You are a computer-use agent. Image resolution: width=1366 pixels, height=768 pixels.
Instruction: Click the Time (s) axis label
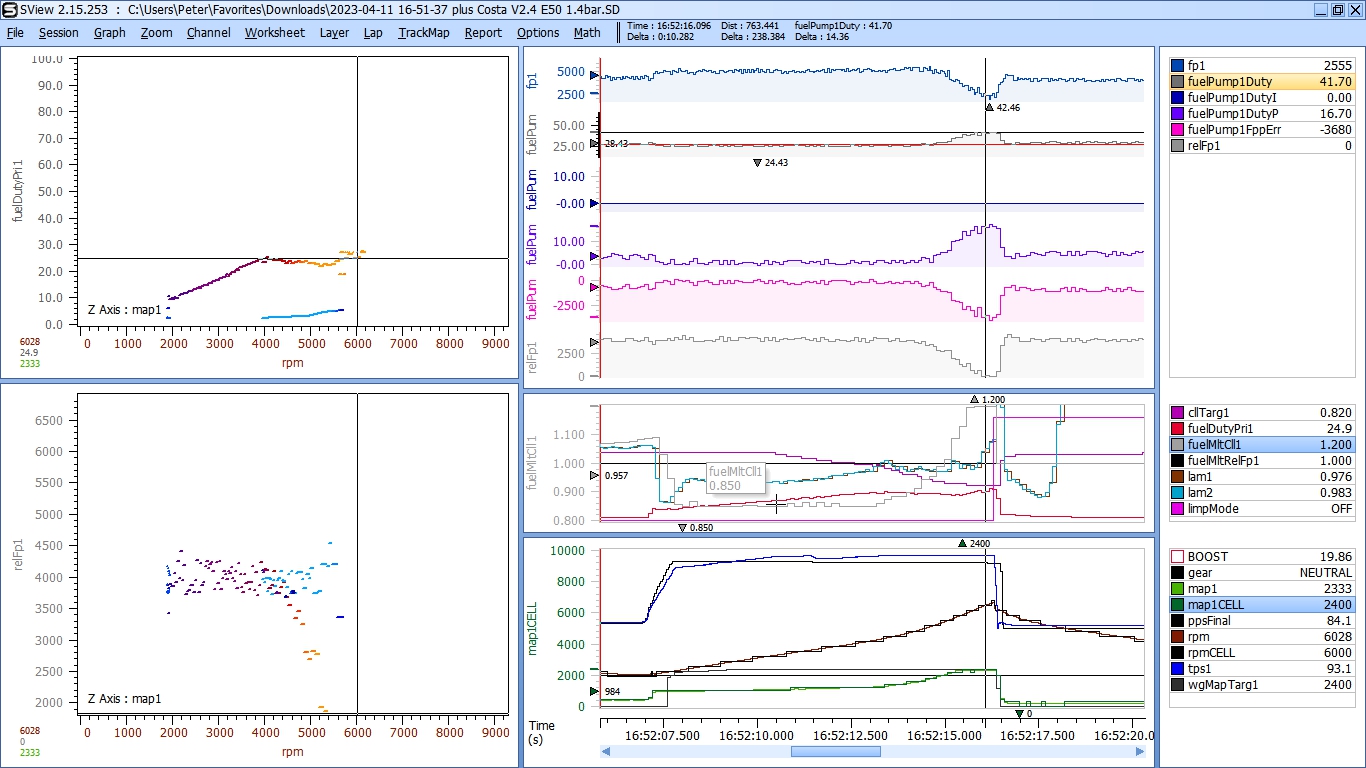pyautogui.click(x=541, y=732)
